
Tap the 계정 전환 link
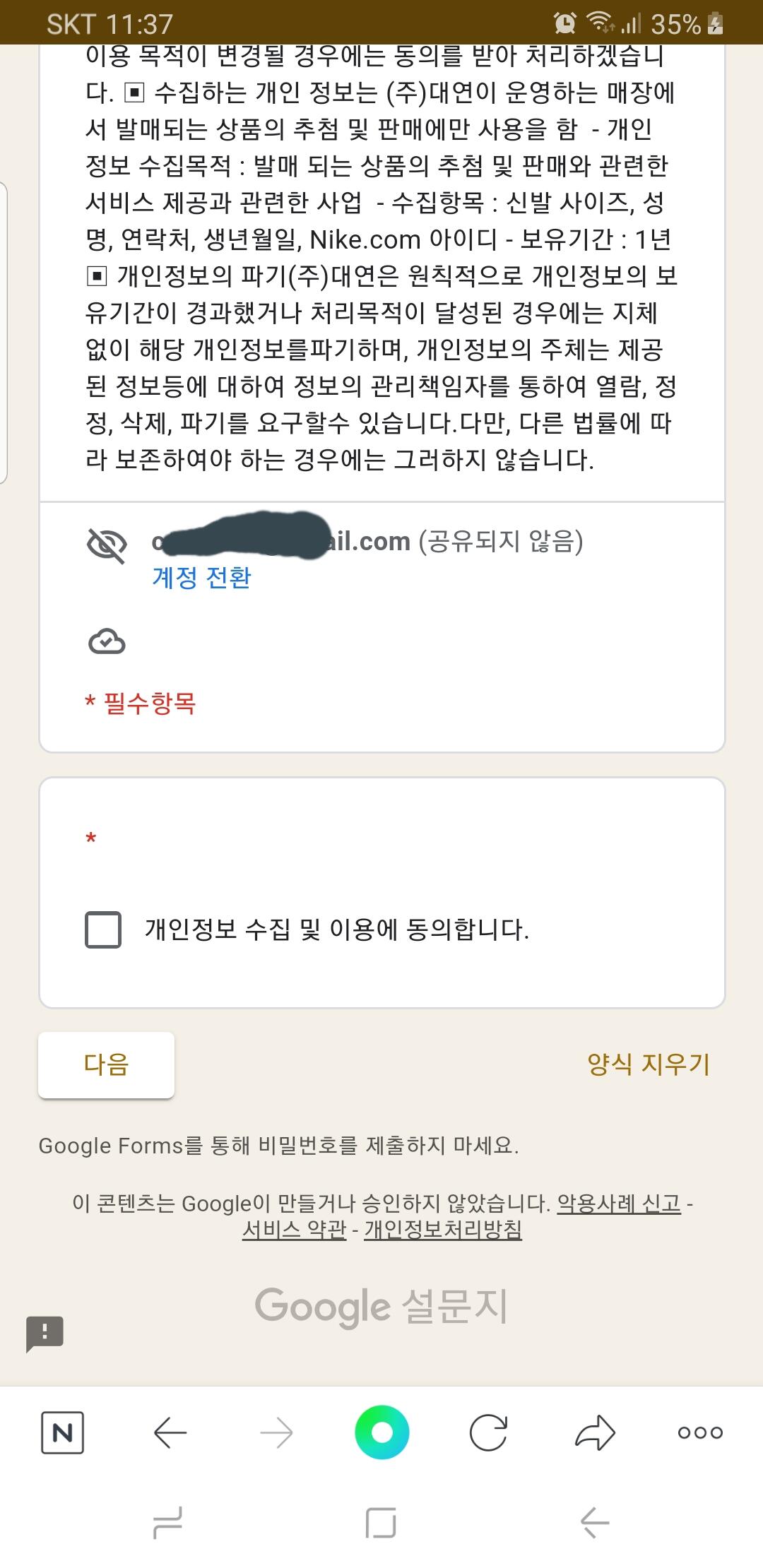[x=201, y=578]
